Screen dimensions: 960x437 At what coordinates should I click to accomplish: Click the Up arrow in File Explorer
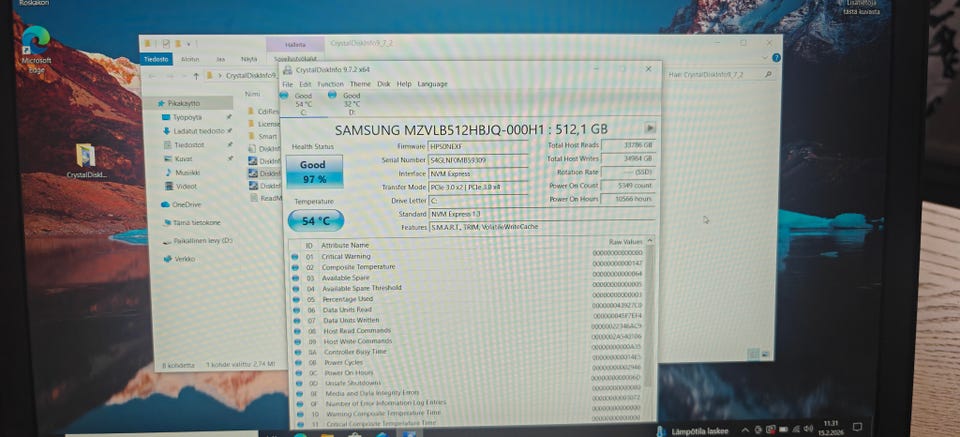(x=195, y=76)
